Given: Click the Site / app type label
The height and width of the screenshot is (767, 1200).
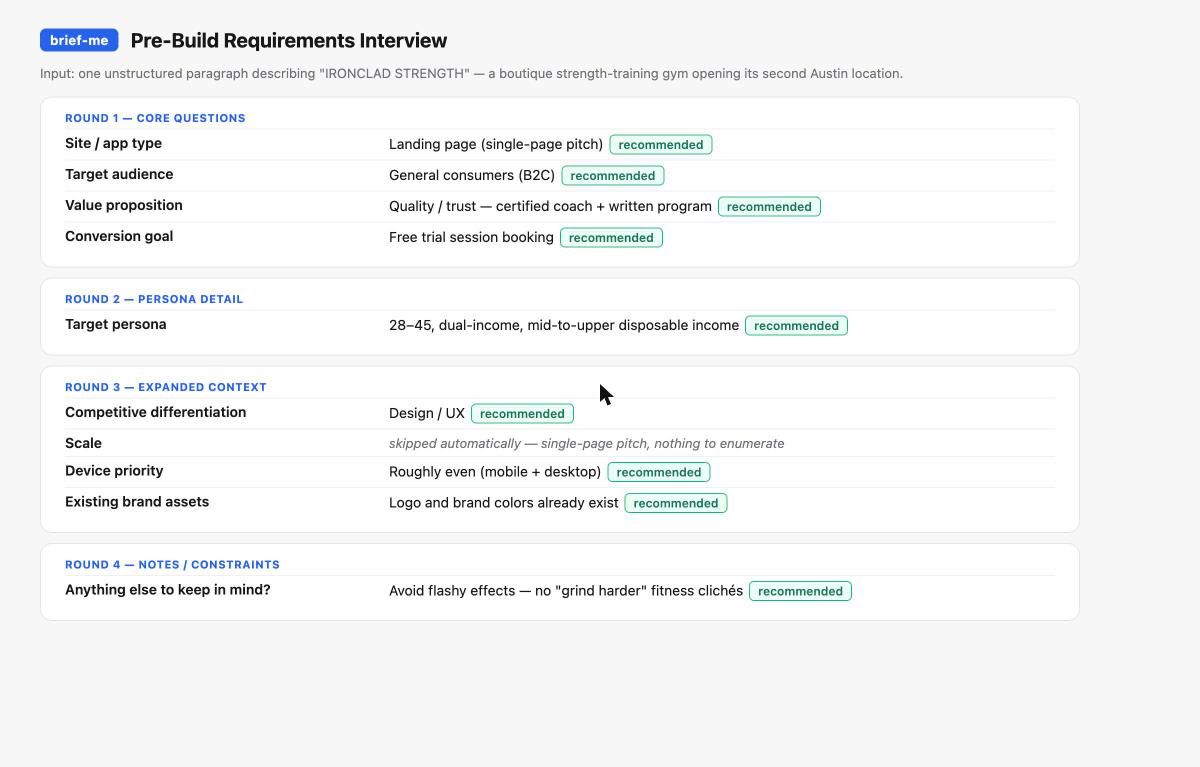Looking at the screenshot, I should [113, 143].
